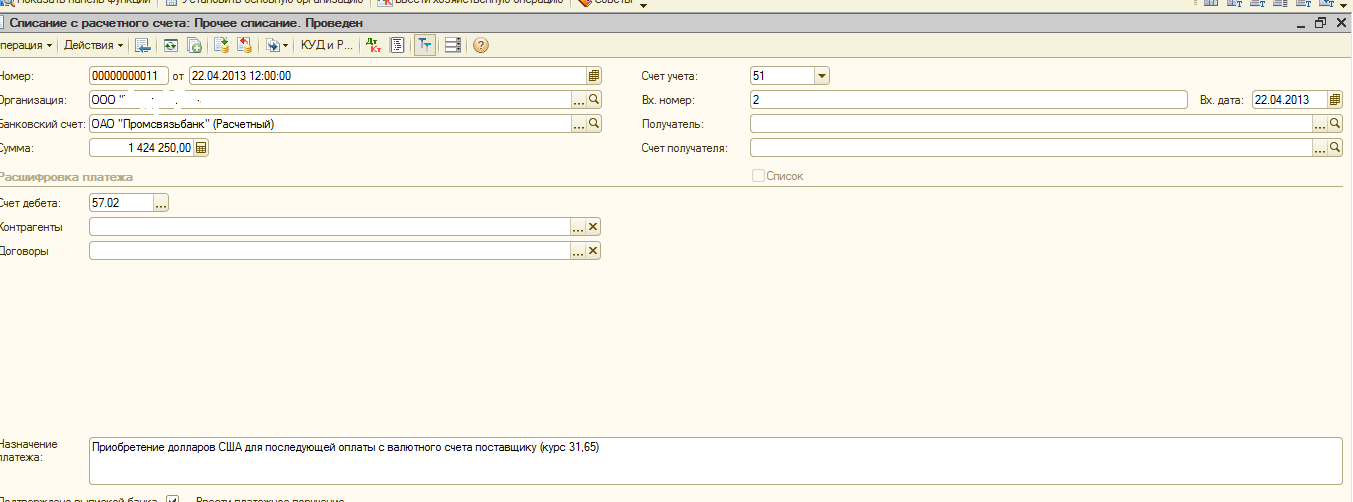This screenshot has width=1353, height=502.
Task: Click the Ввести платежное поручение link
Action: (270, 499)
